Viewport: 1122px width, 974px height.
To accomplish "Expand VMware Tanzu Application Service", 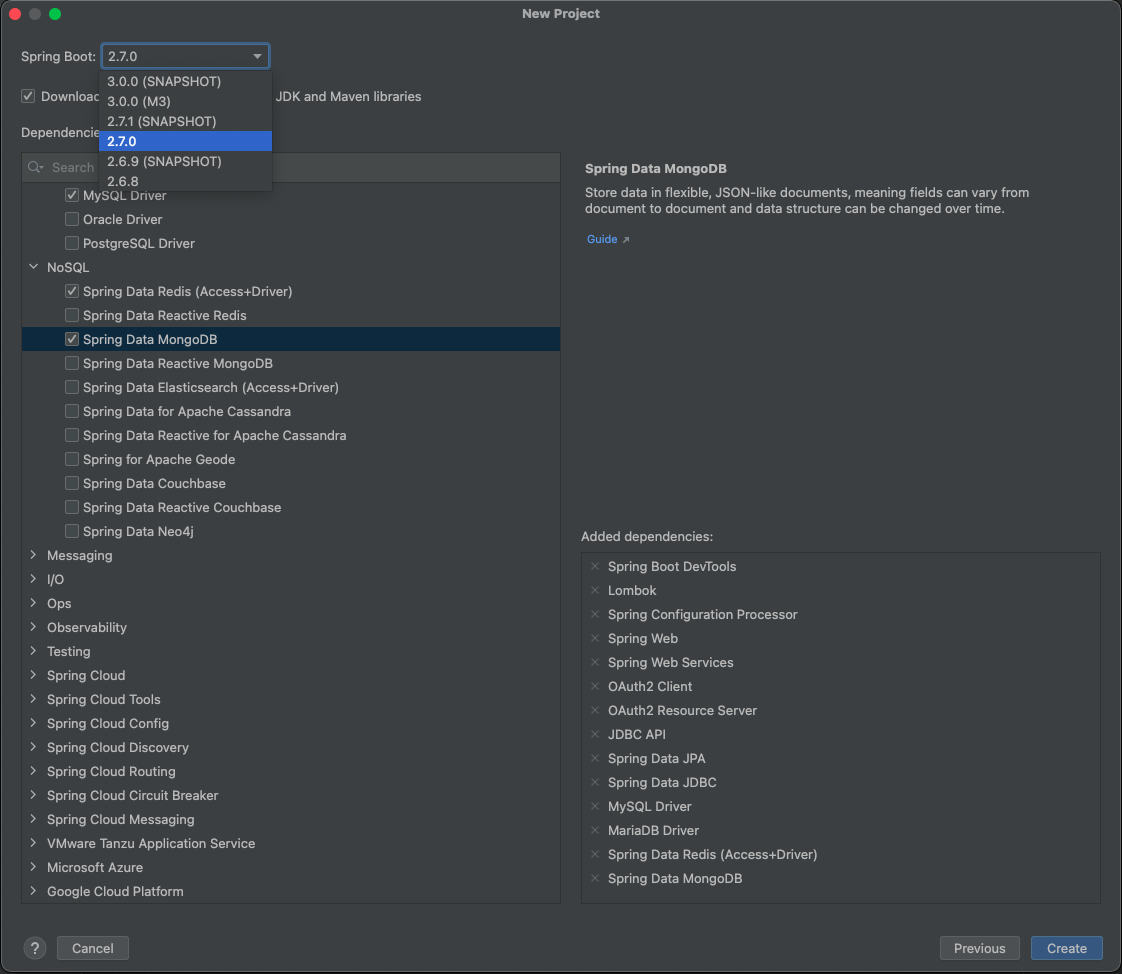I will (34, 843).
